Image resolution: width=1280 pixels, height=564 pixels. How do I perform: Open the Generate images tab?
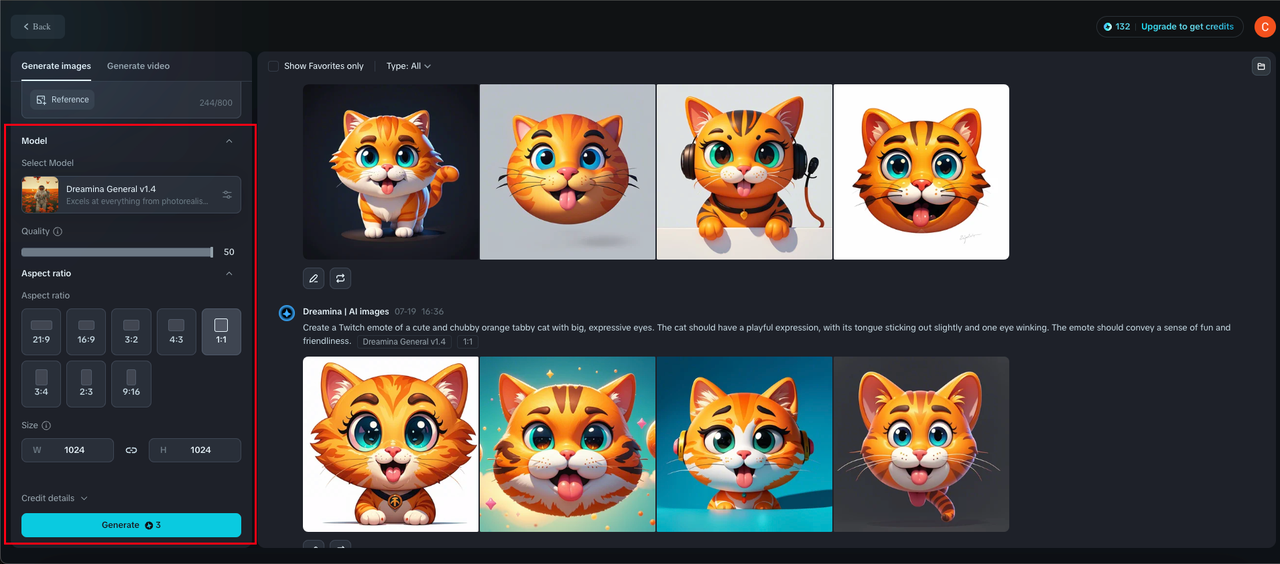click(56, 66)
